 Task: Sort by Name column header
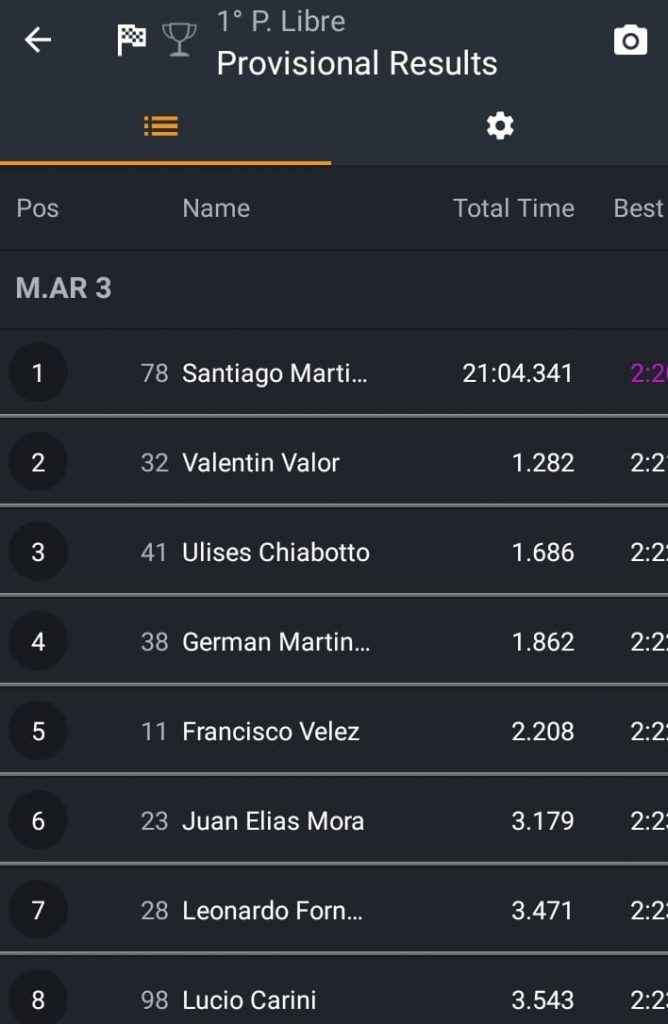216,208
